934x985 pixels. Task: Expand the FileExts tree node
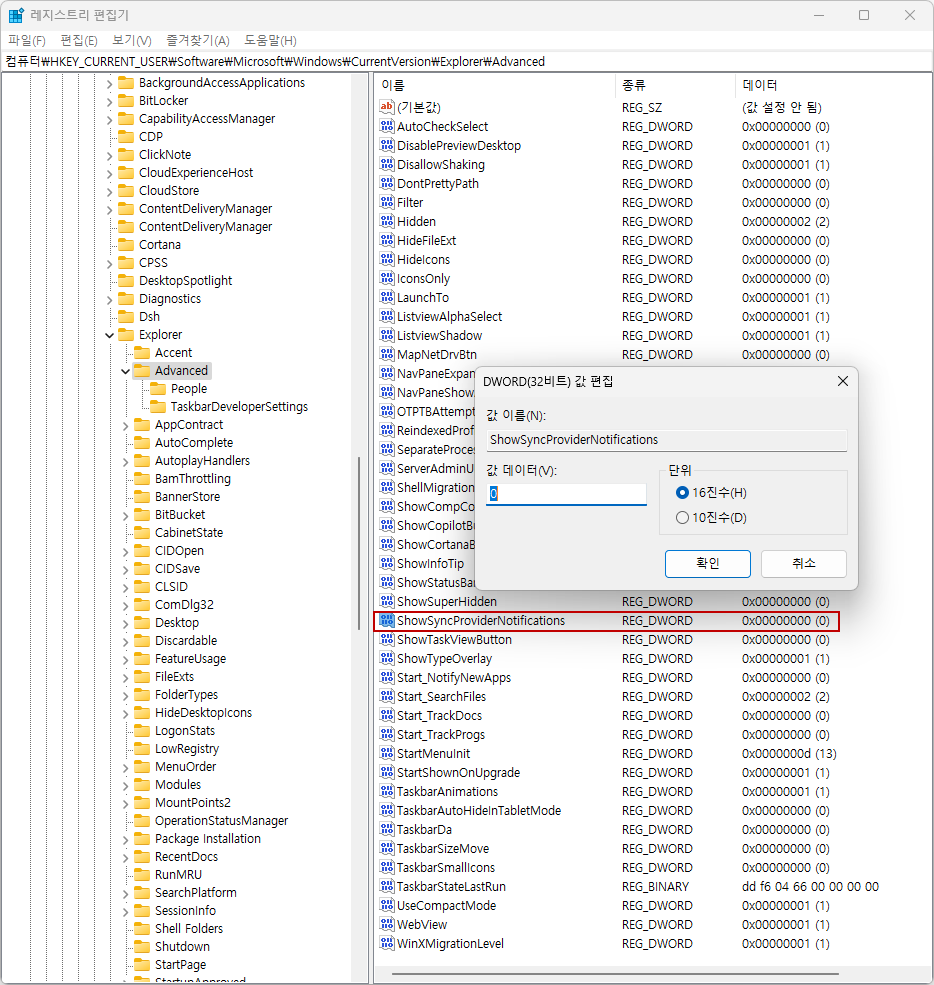126,678
